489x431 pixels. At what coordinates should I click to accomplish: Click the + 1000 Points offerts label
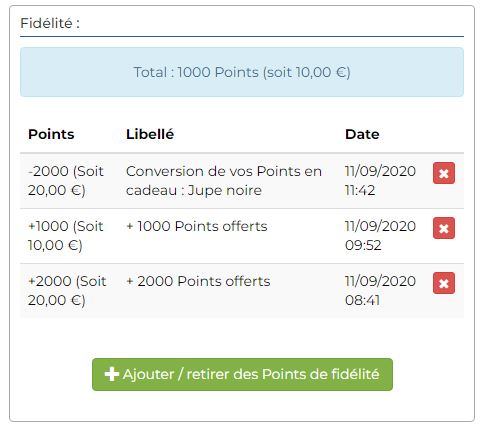(197, 226)
